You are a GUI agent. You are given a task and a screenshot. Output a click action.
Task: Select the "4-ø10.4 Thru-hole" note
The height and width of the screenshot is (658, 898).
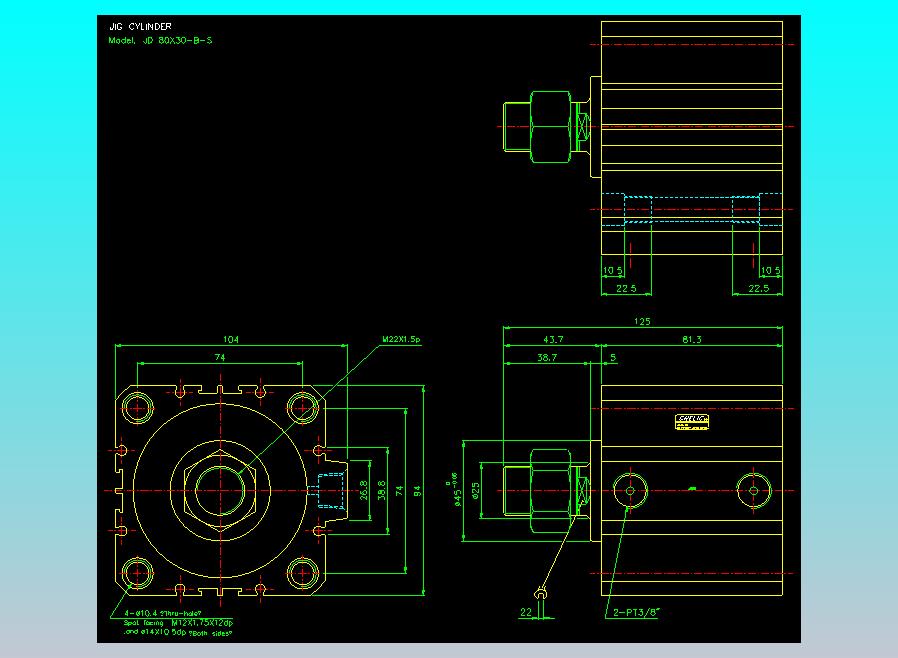(163, 613)
